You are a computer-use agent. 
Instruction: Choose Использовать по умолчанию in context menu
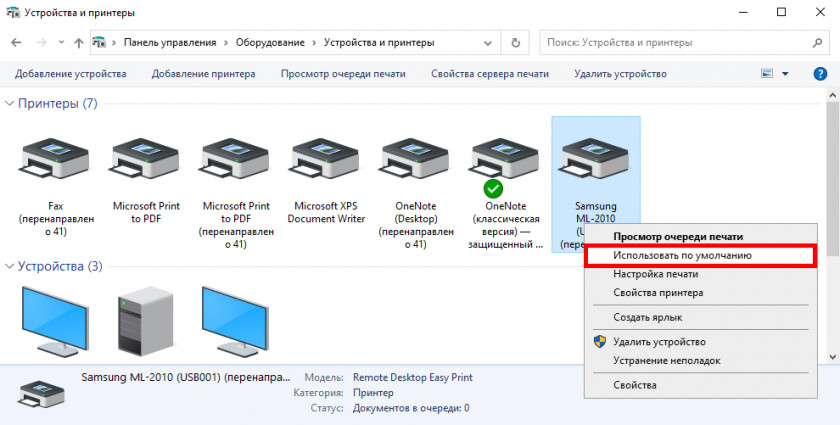[x=682, y=255]
